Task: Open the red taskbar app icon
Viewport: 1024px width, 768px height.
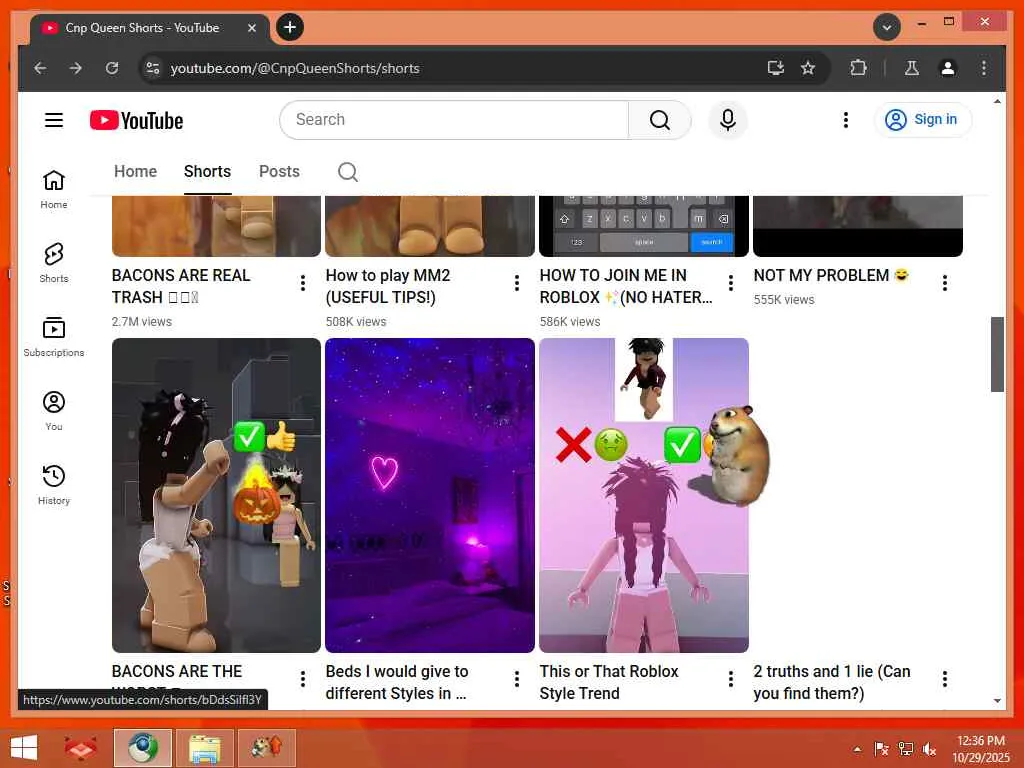Action: click(x=80, y=747)
